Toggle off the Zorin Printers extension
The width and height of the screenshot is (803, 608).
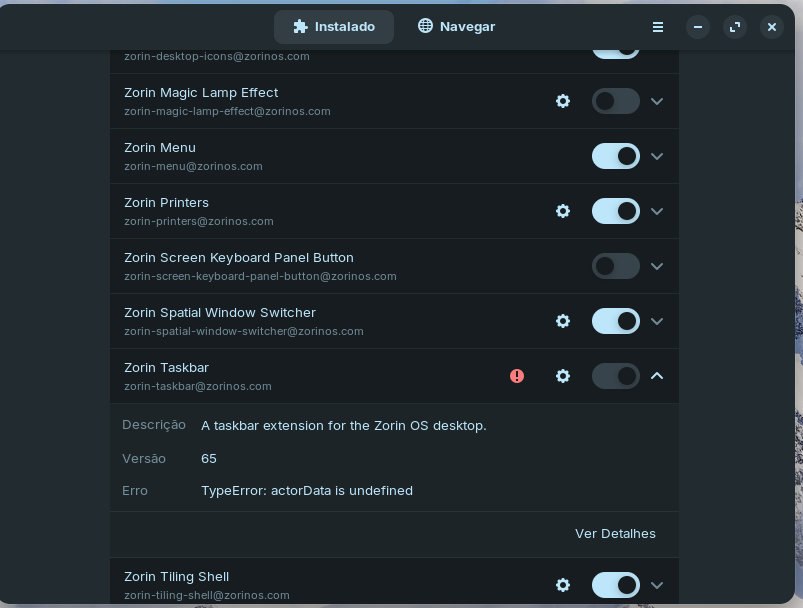[615, 211]
